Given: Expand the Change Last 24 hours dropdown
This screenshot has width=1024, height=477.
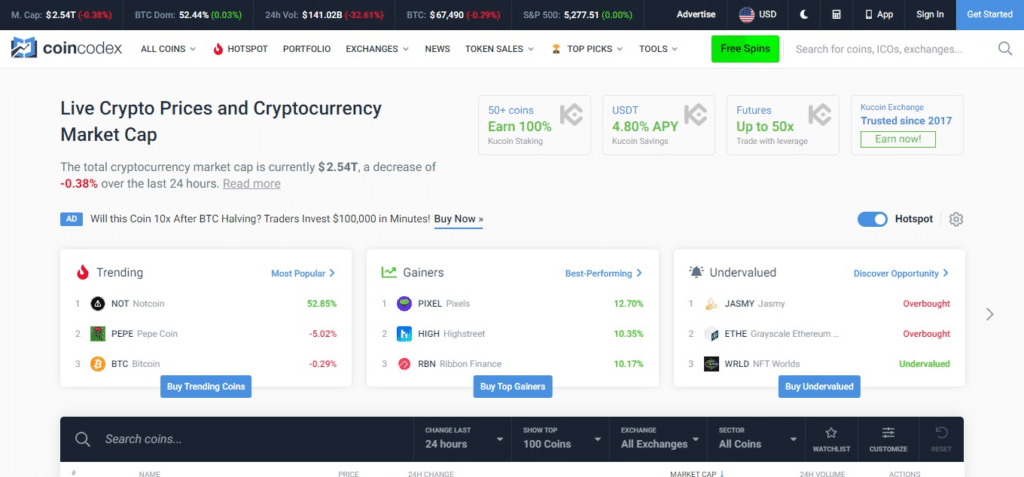Looking at the screenshot, I should (x=460, y=438).
